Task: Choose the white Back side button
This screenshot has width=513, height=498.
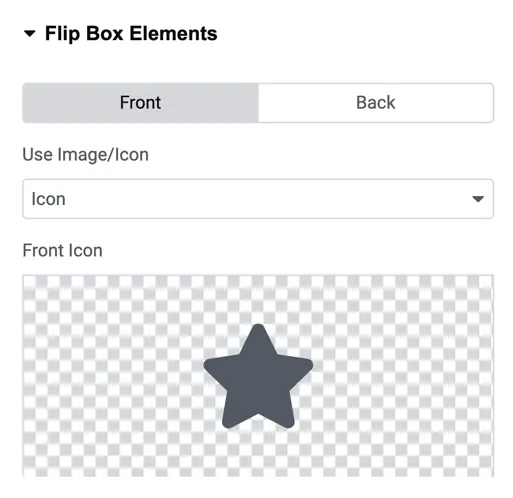Action: (x=376, y=103)
